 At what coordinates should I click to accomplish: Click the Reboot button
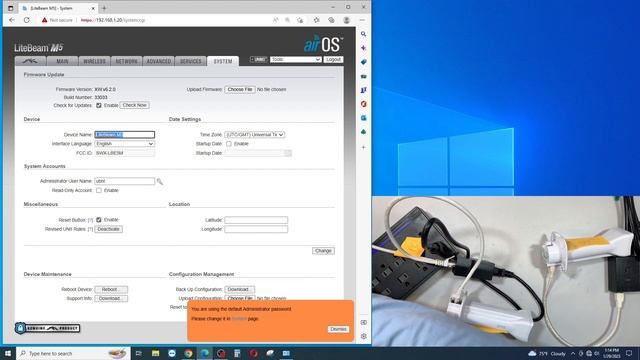[x=111, y=289]
